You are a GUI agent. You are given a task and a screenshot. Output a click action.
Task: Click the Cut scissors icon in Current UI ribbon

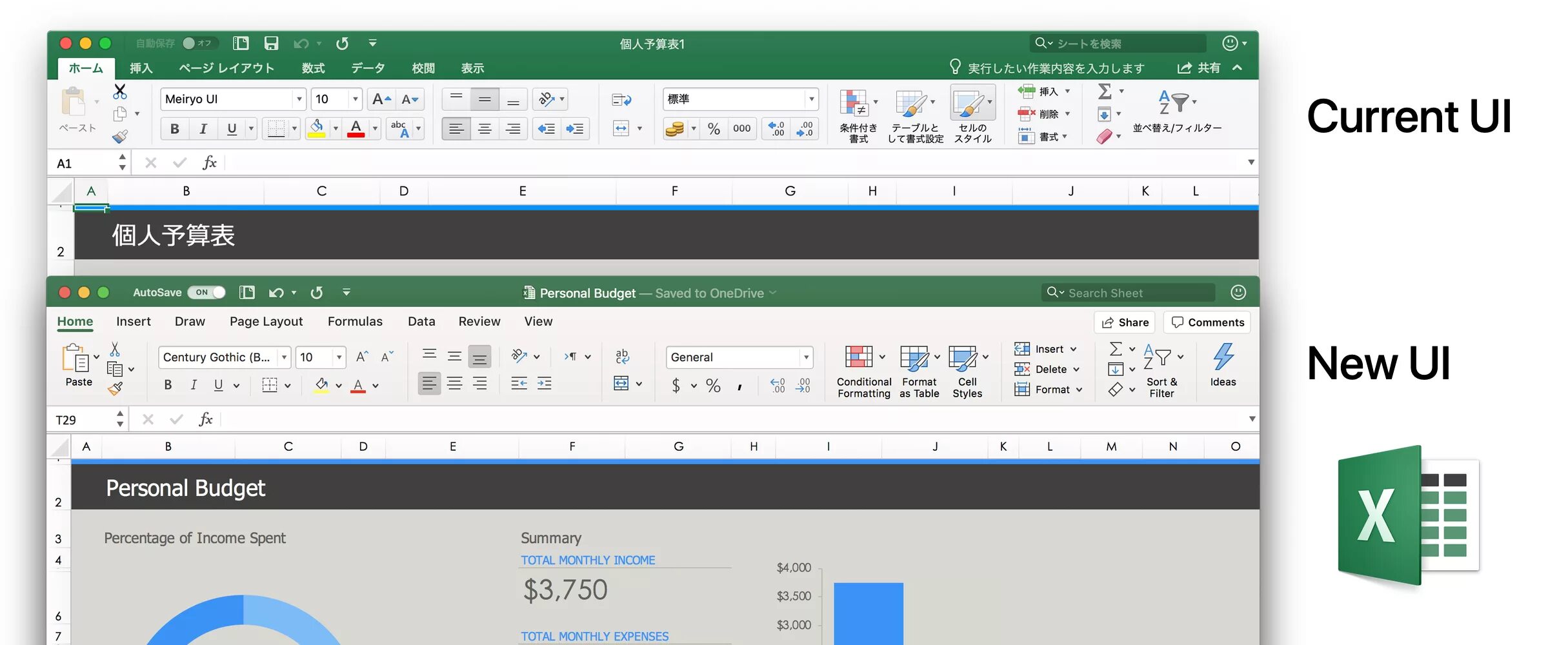pos(120,91)
